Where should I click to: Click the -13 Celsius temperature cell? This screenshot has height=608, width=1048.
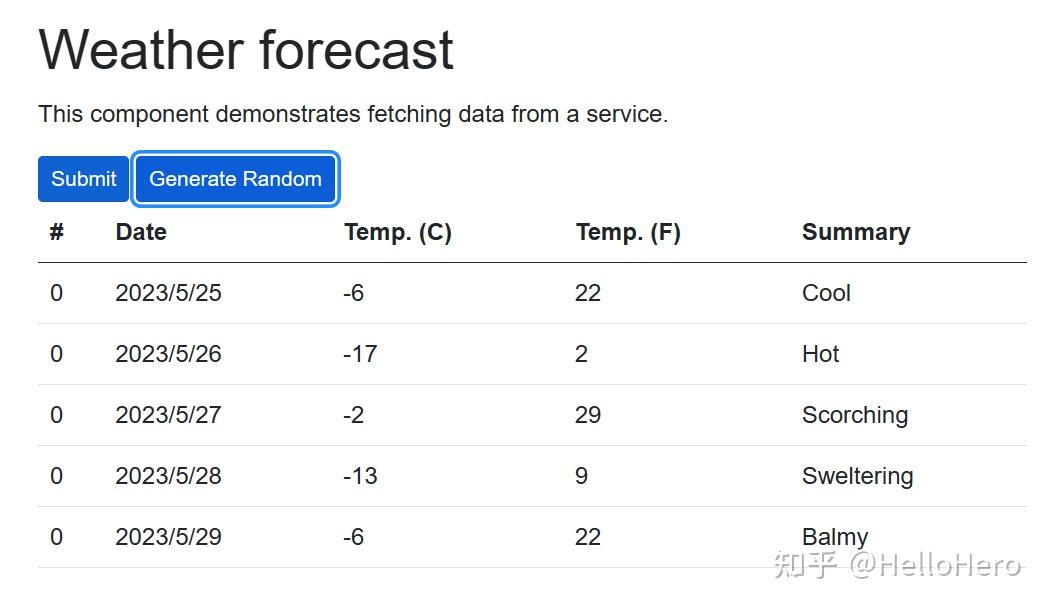coord(360,476)
